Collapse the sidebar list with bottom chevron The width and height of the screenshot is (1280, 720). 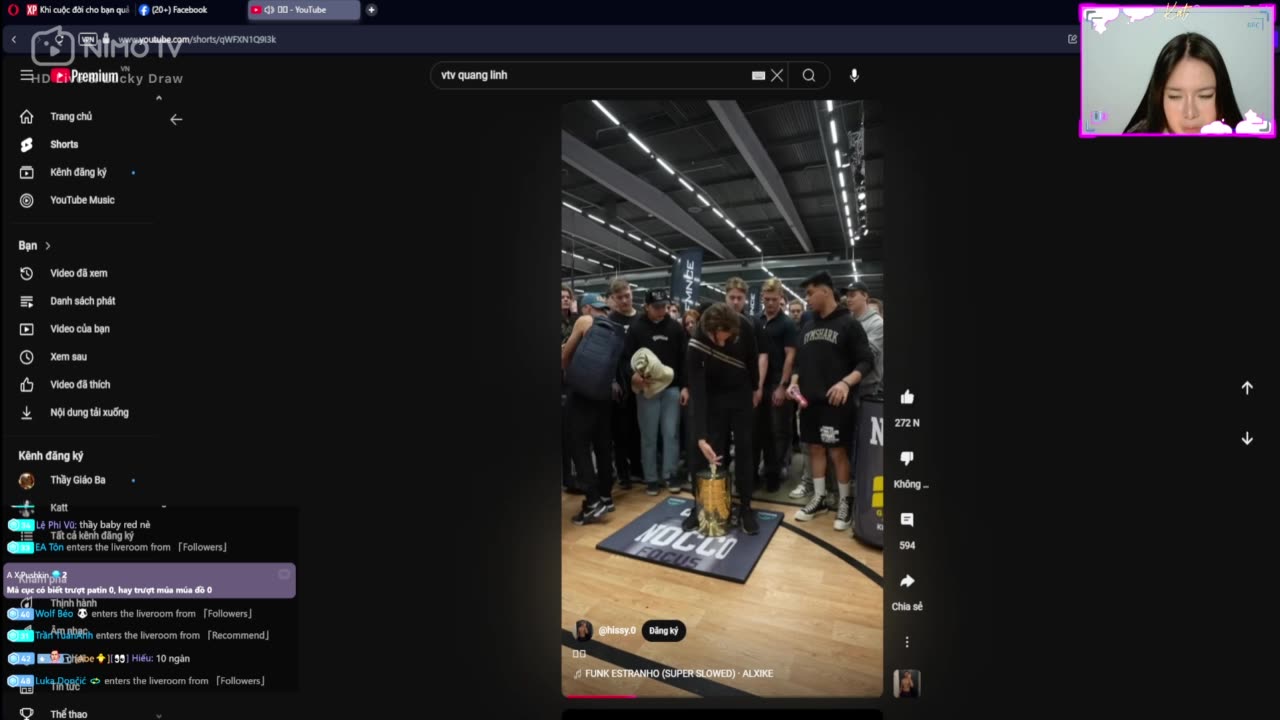158,715
